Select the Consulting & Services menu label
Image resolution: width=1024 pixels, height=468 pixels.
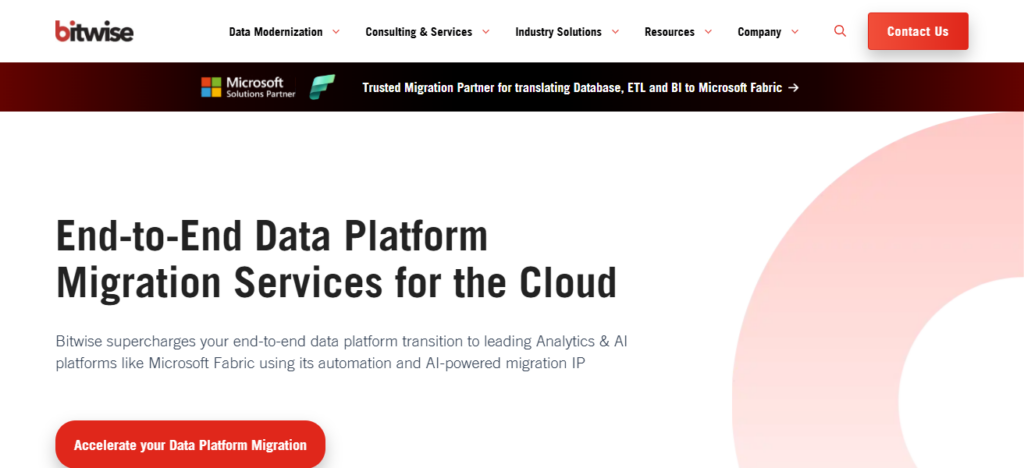click(x=418, y=32)
